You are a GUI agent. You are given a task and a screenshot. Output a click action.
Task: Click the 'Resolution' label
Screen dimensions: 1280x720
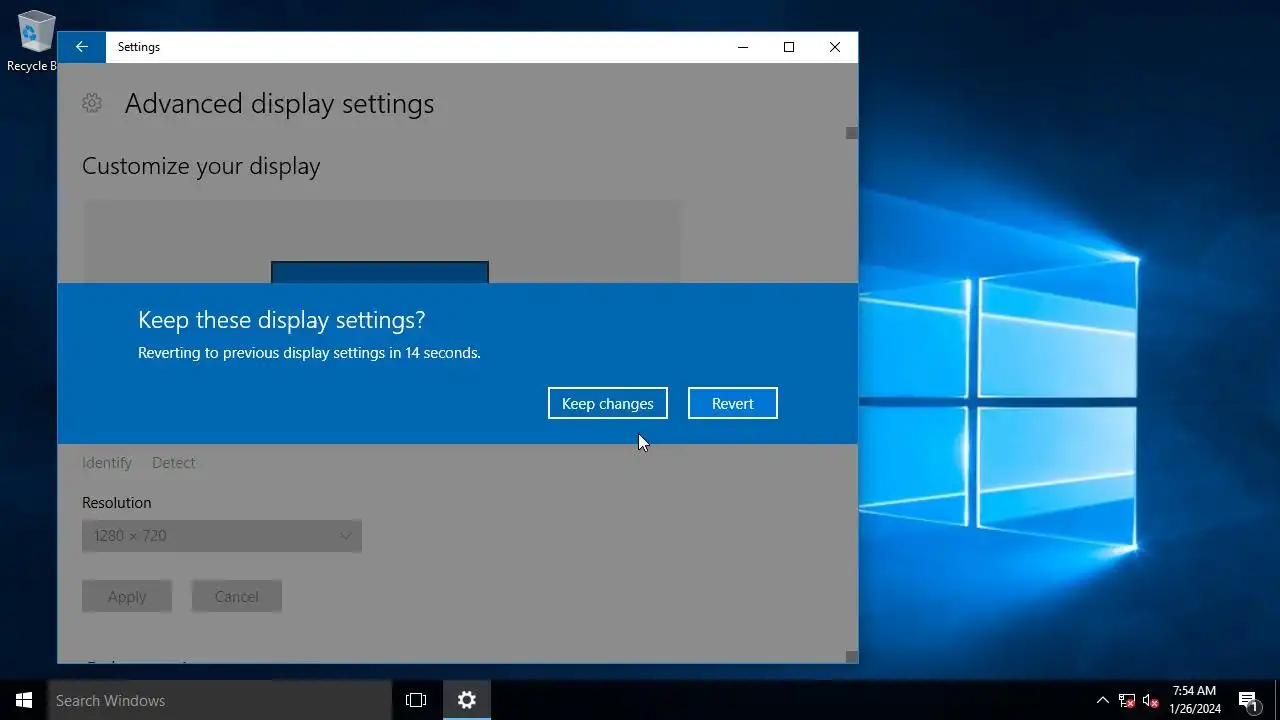click(x=117, y=503)
